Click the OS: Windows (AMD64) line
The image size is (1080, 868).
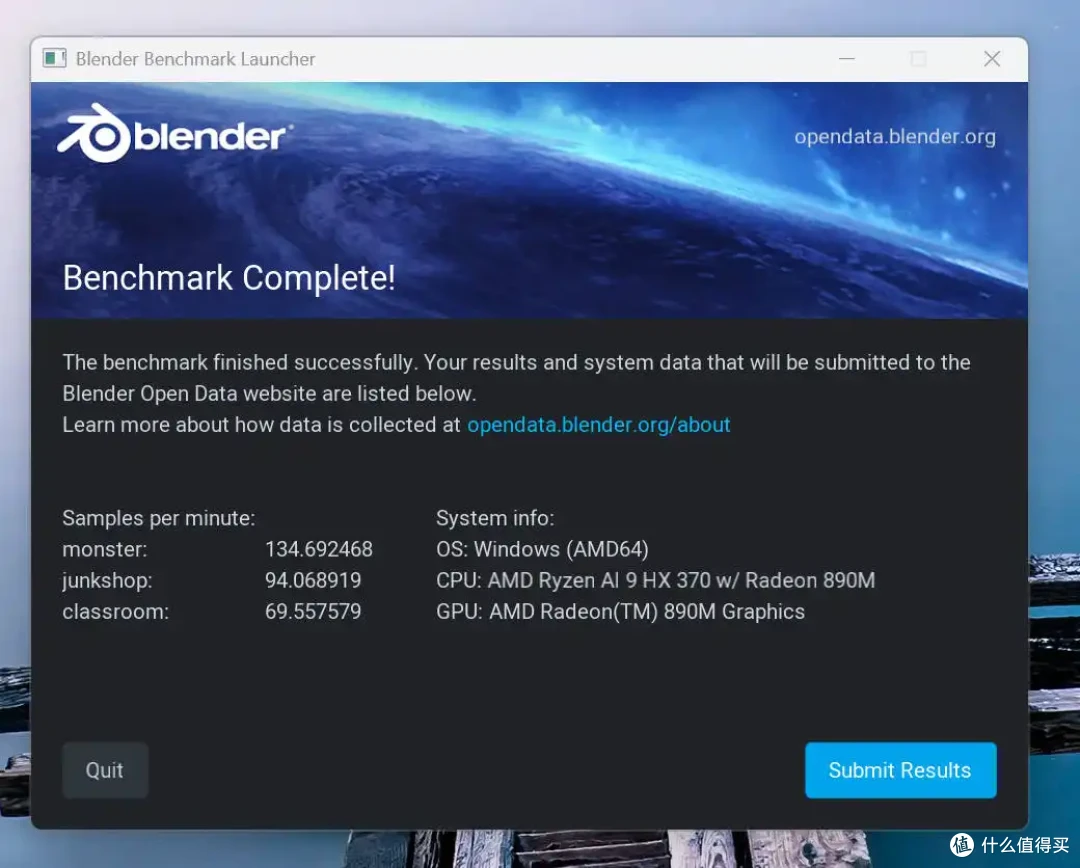(543, 549)
